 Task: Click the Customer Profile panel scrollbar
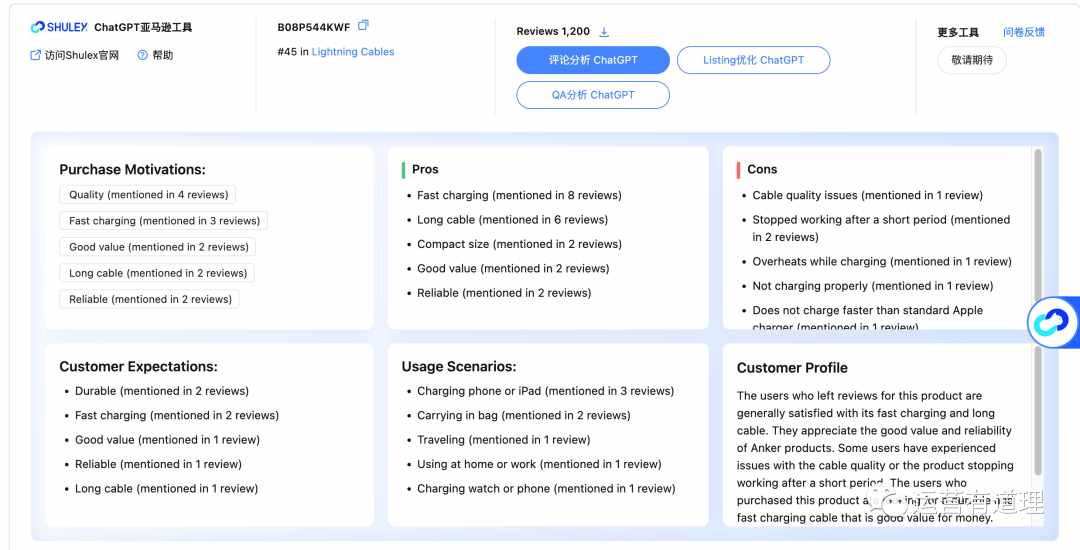1038,411
